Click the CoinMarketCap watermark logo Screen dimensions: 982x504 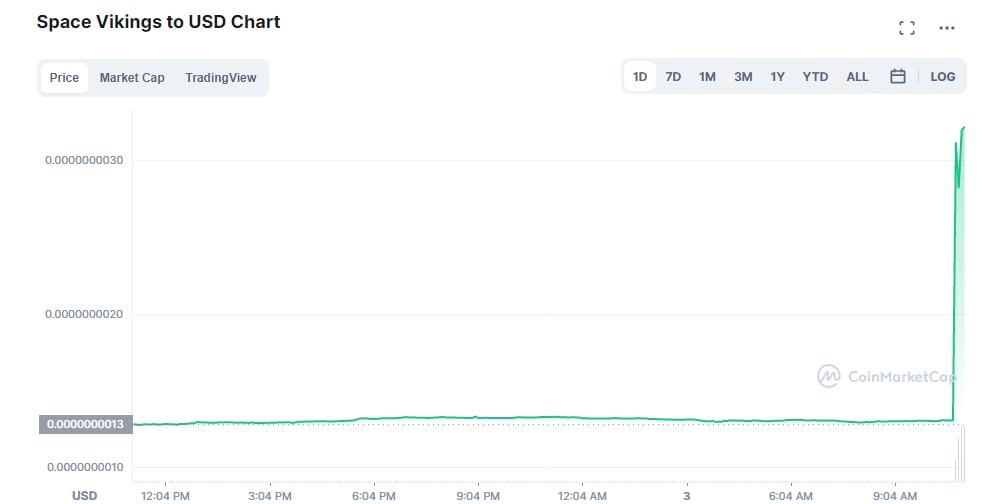pyautogui.click(x=887, y=376)
